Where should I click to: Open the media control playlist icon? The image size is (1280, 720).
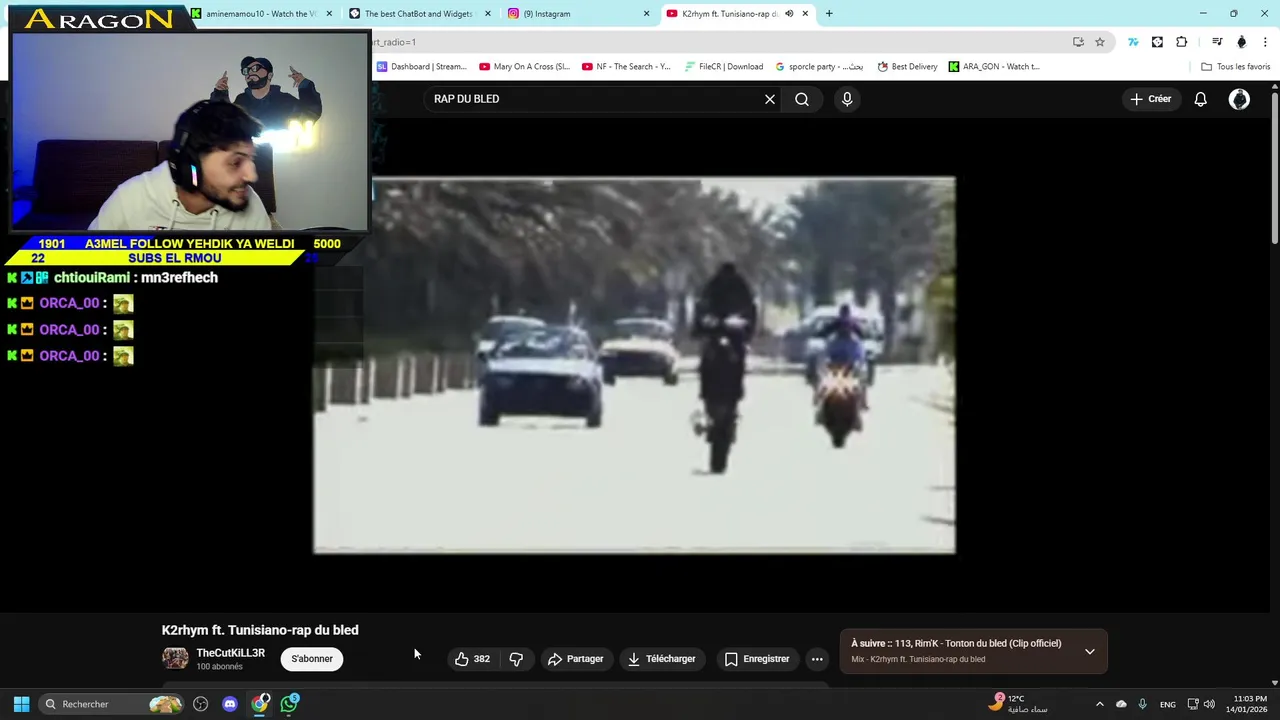click(x=1217, y=42)
